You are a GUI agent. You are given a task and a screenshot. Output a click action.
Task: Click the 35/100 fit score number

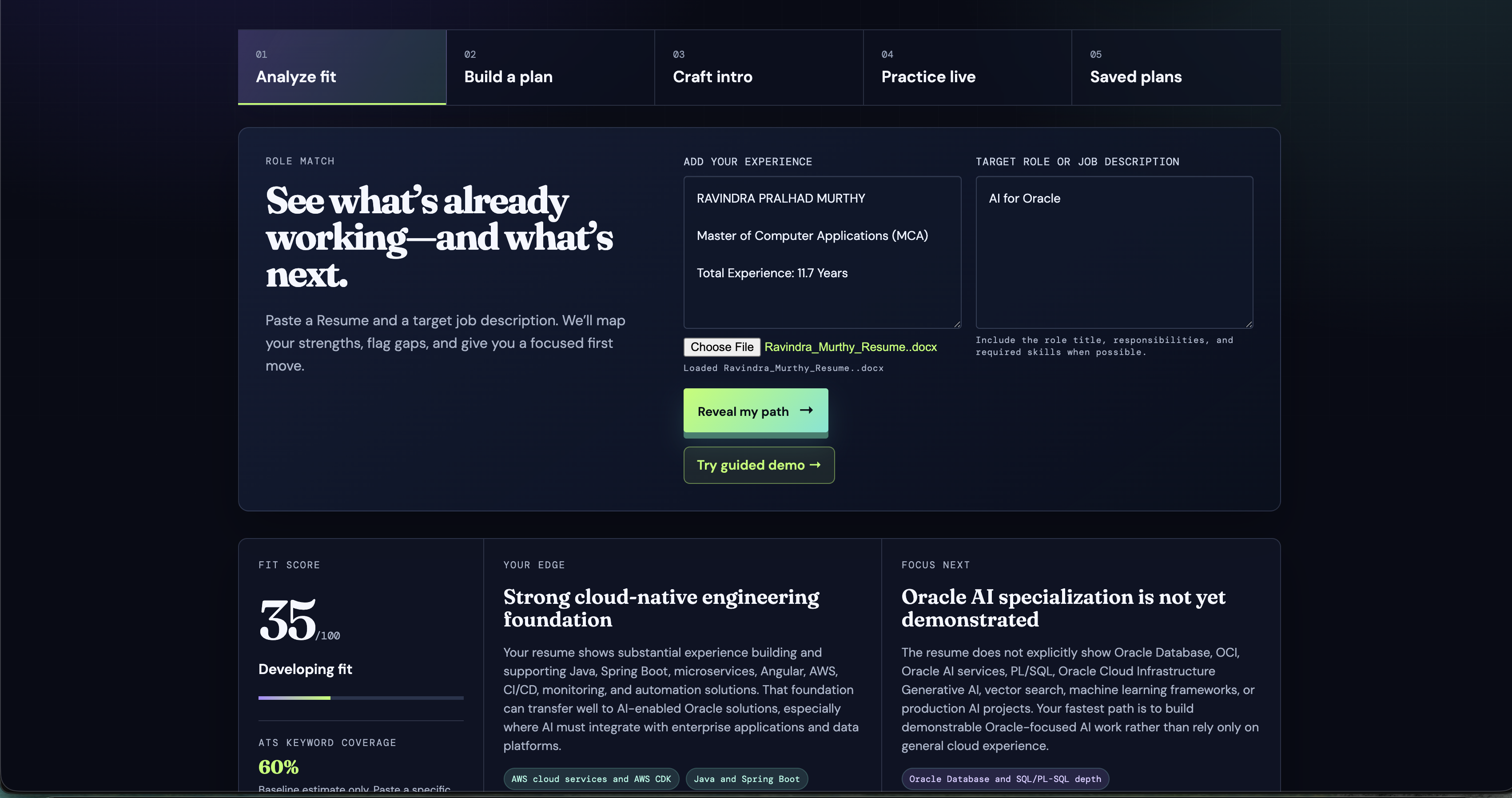pos(299,620)
